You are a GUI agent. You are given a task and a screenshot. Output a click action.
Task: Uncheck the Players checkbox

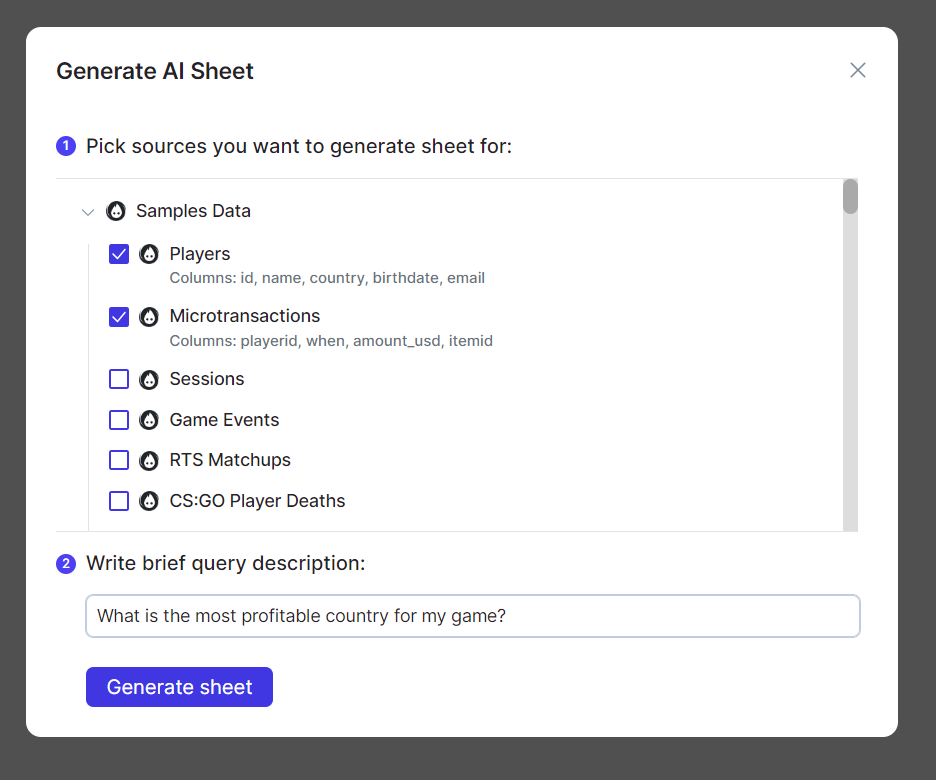[119, 254]
